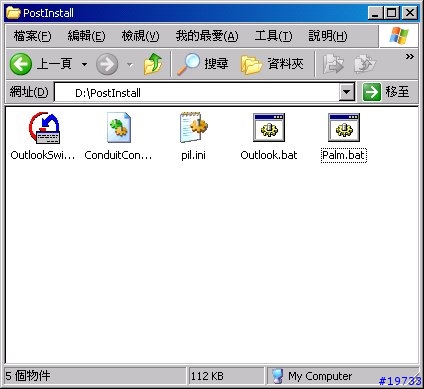
Task: Select the Outlook.bat batch file icon
Action: [x=269, y=127]
